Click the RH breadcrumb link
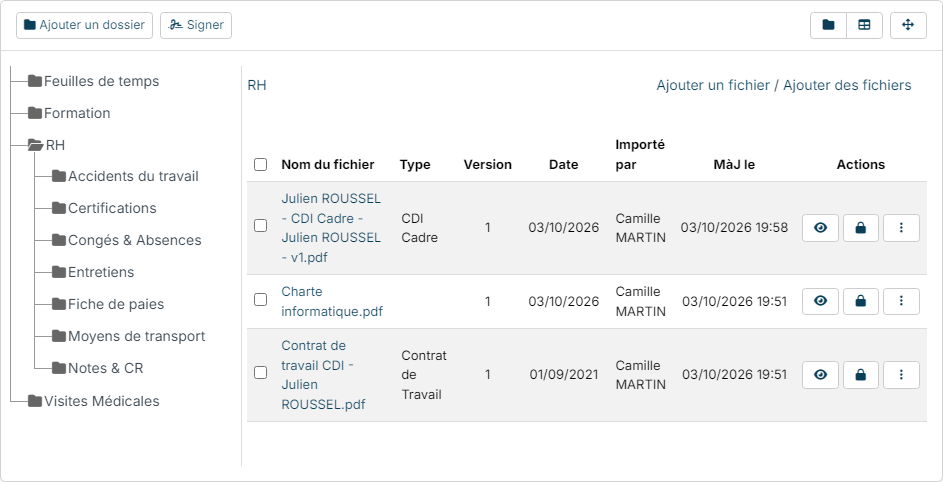This screenshot has width=943, height=482. (257, 85)
